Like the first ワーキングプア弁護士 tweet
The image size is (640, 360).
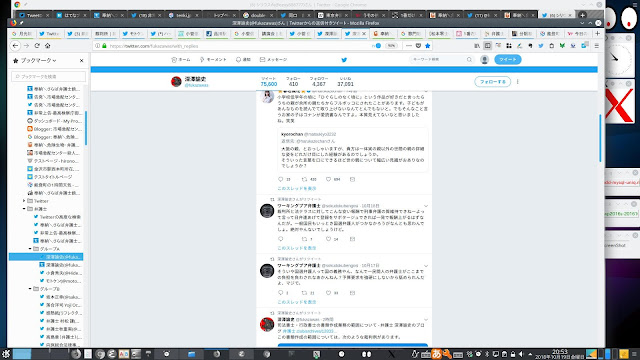[328, 239]
